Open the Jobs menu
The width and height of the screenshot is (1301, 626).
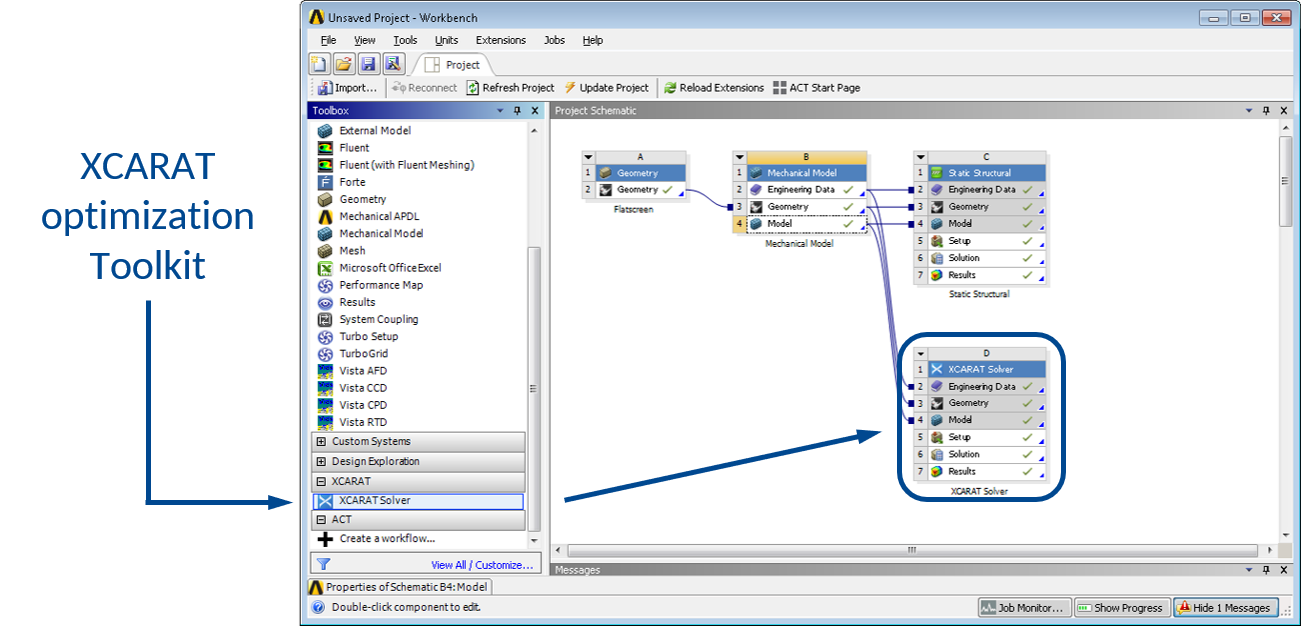pos(554,40)
